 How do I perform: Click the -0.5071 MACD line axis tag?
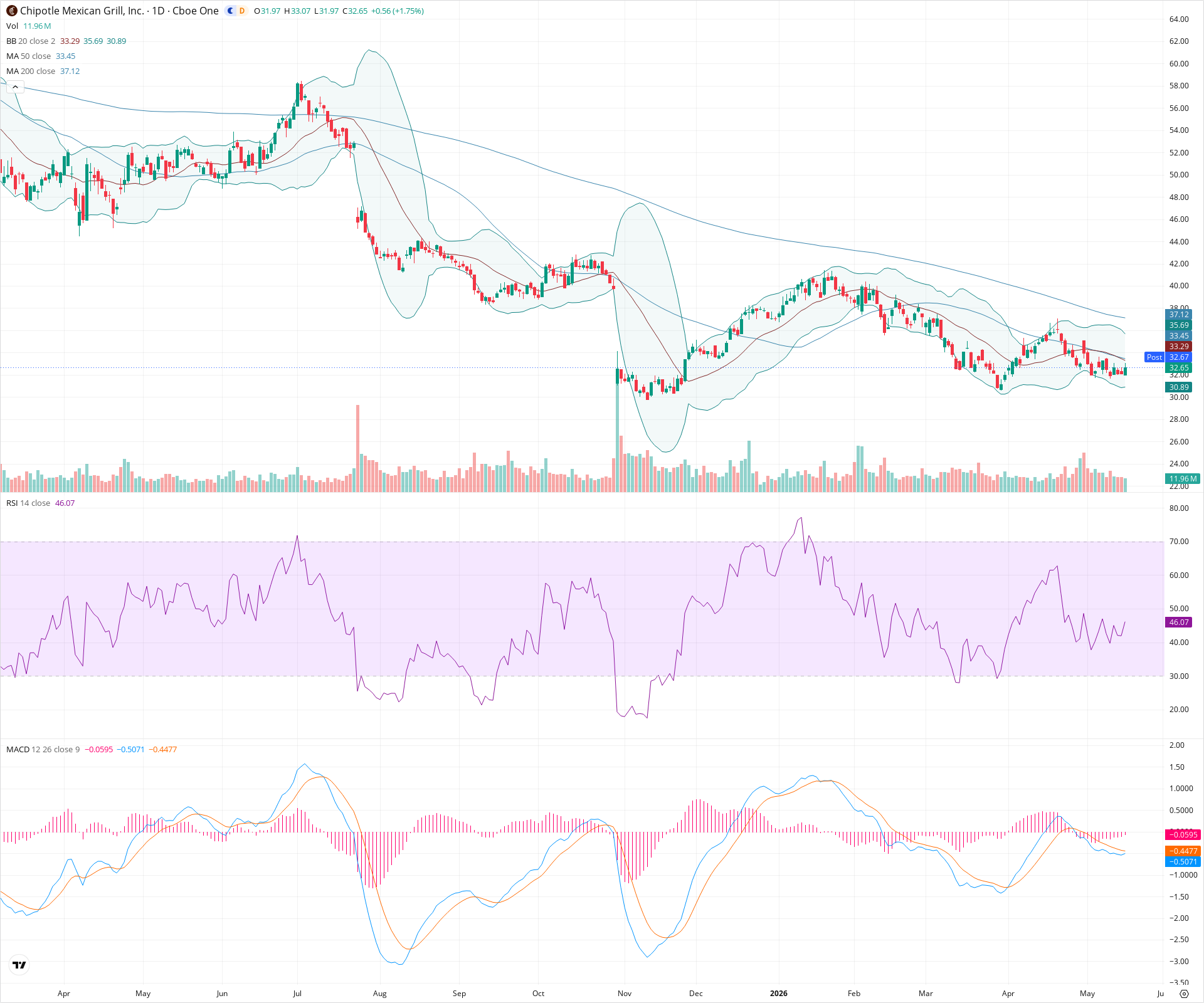(x=1183, y=861)
